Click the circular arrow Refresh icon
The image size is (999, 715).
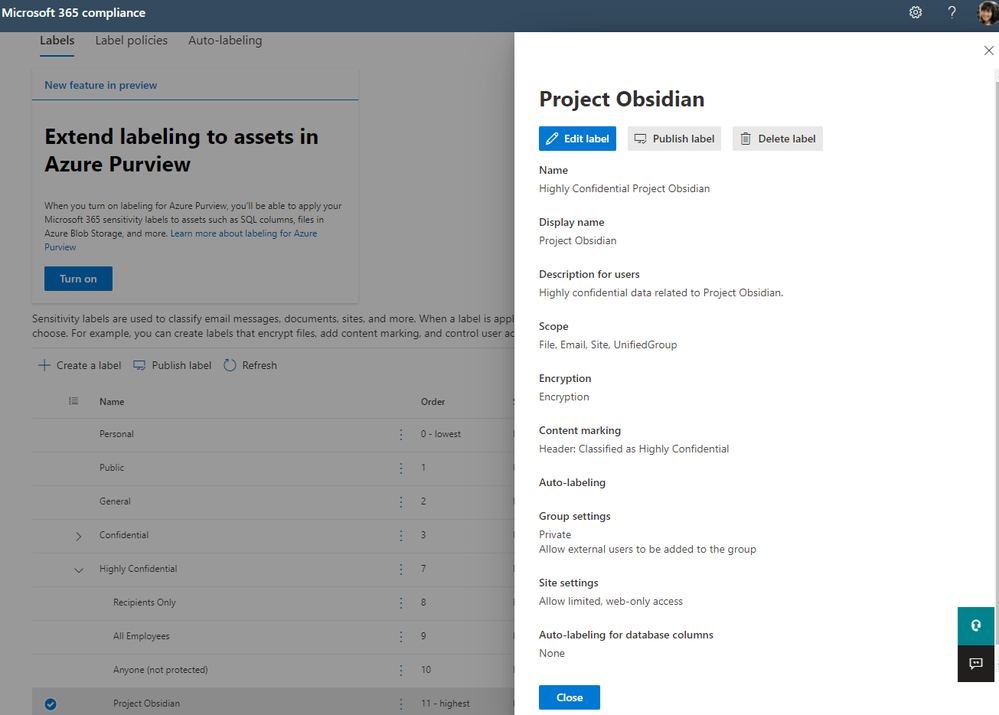pos(230,365)
